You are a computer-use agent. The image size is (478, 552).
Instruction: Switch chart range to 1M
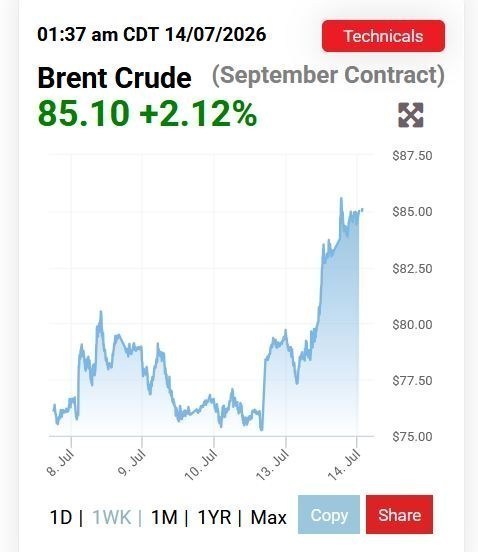[164, 517]
